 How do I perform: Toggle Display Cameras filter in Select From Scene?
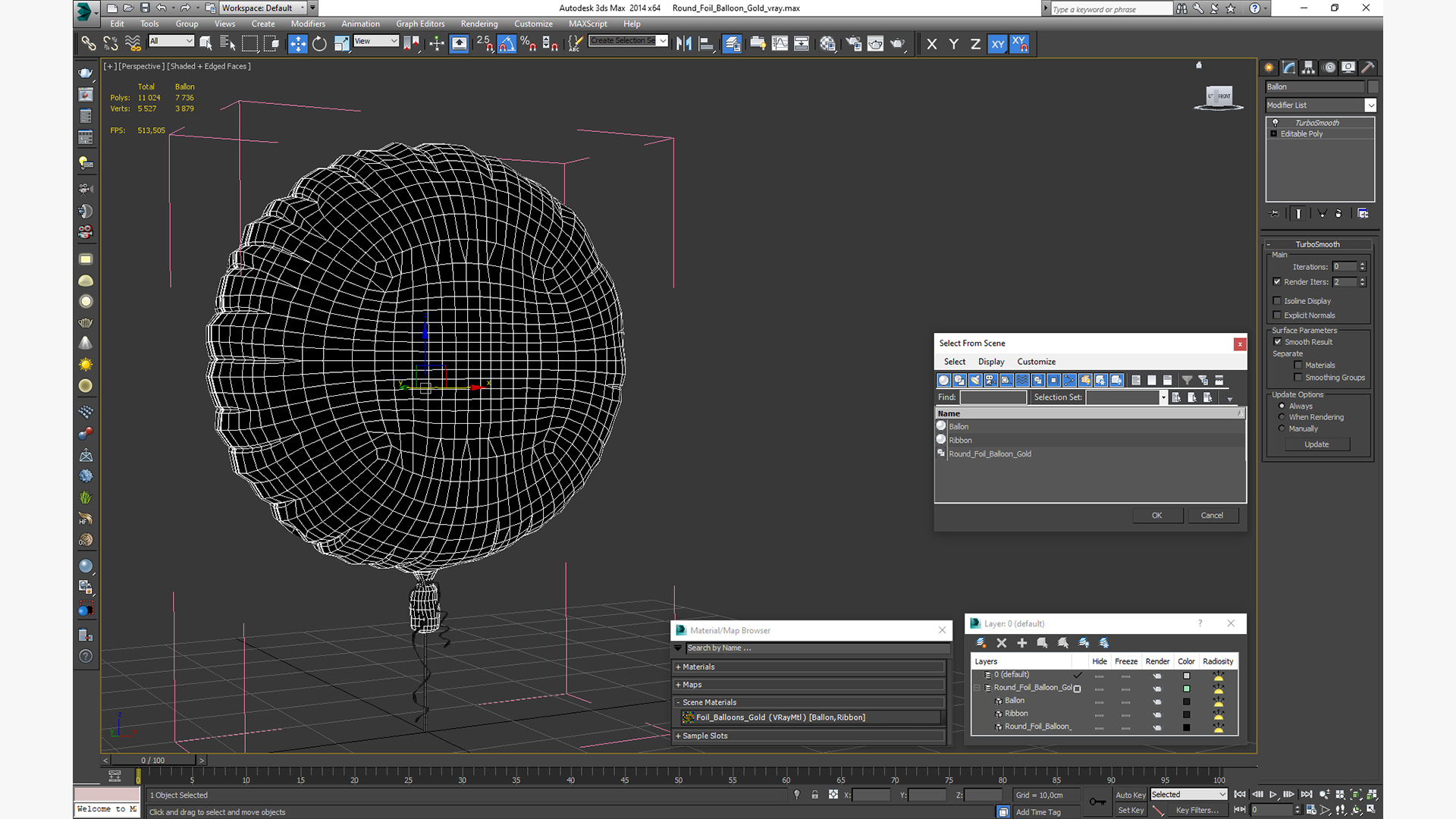(991, 380)
